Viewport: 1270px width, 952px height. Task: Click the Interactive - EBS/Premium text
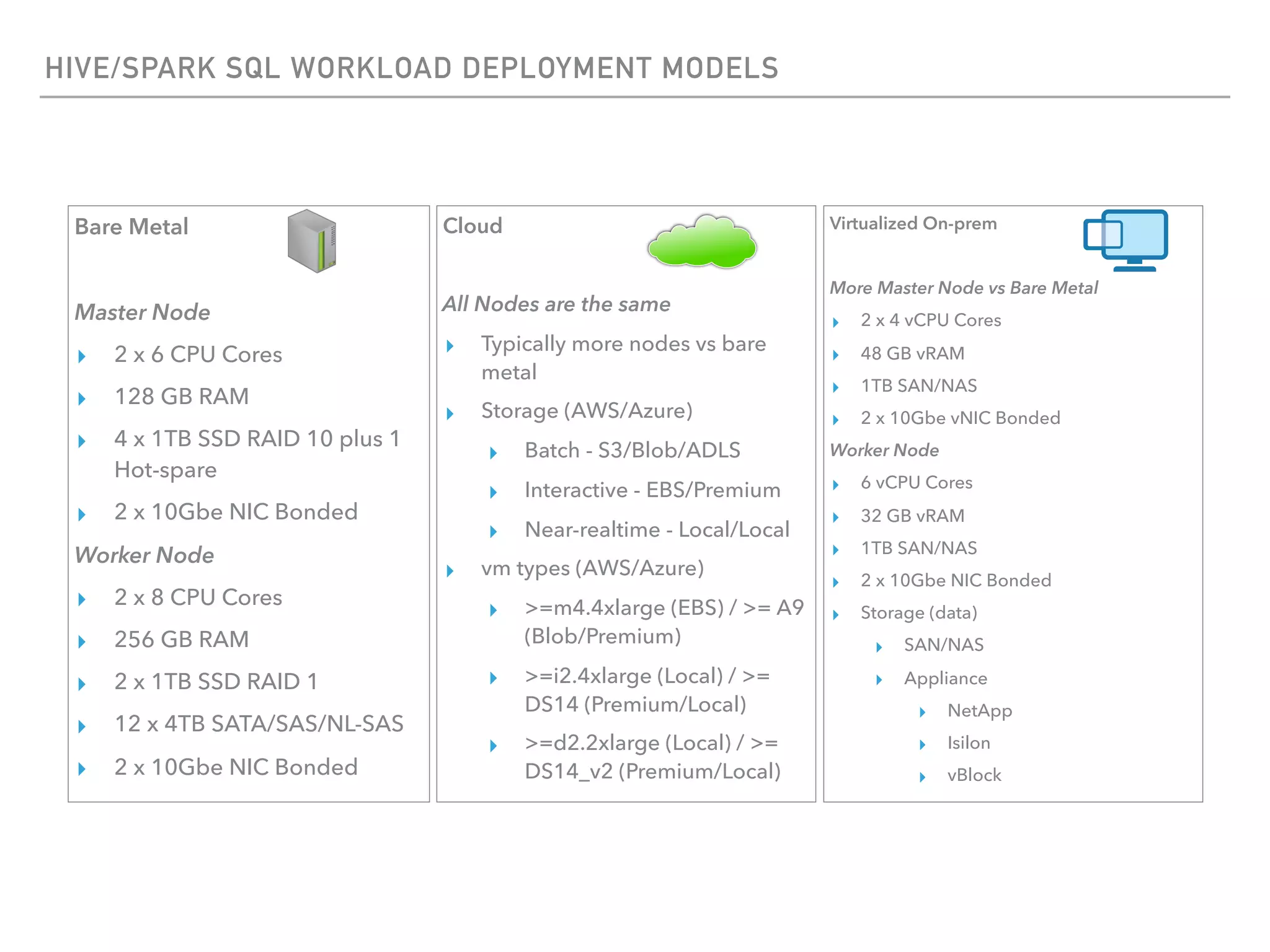652,490
